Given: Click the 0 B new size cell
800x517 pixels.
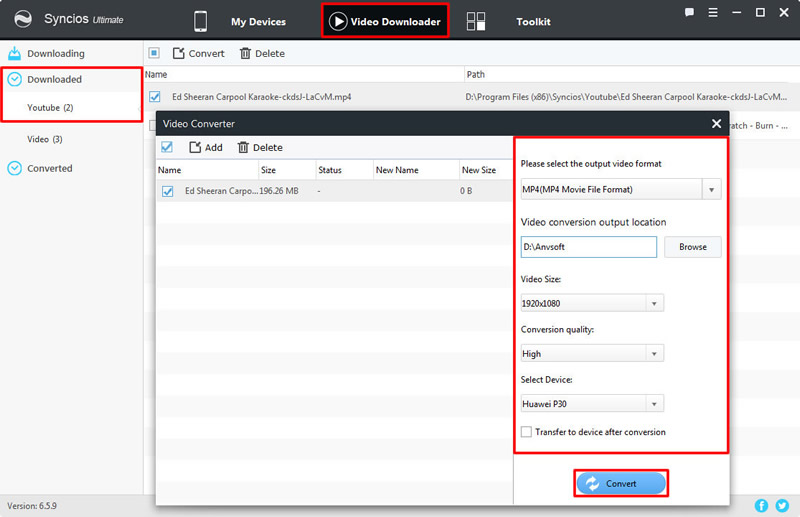Looking at the screenshot, I should (x=466, y=191).
